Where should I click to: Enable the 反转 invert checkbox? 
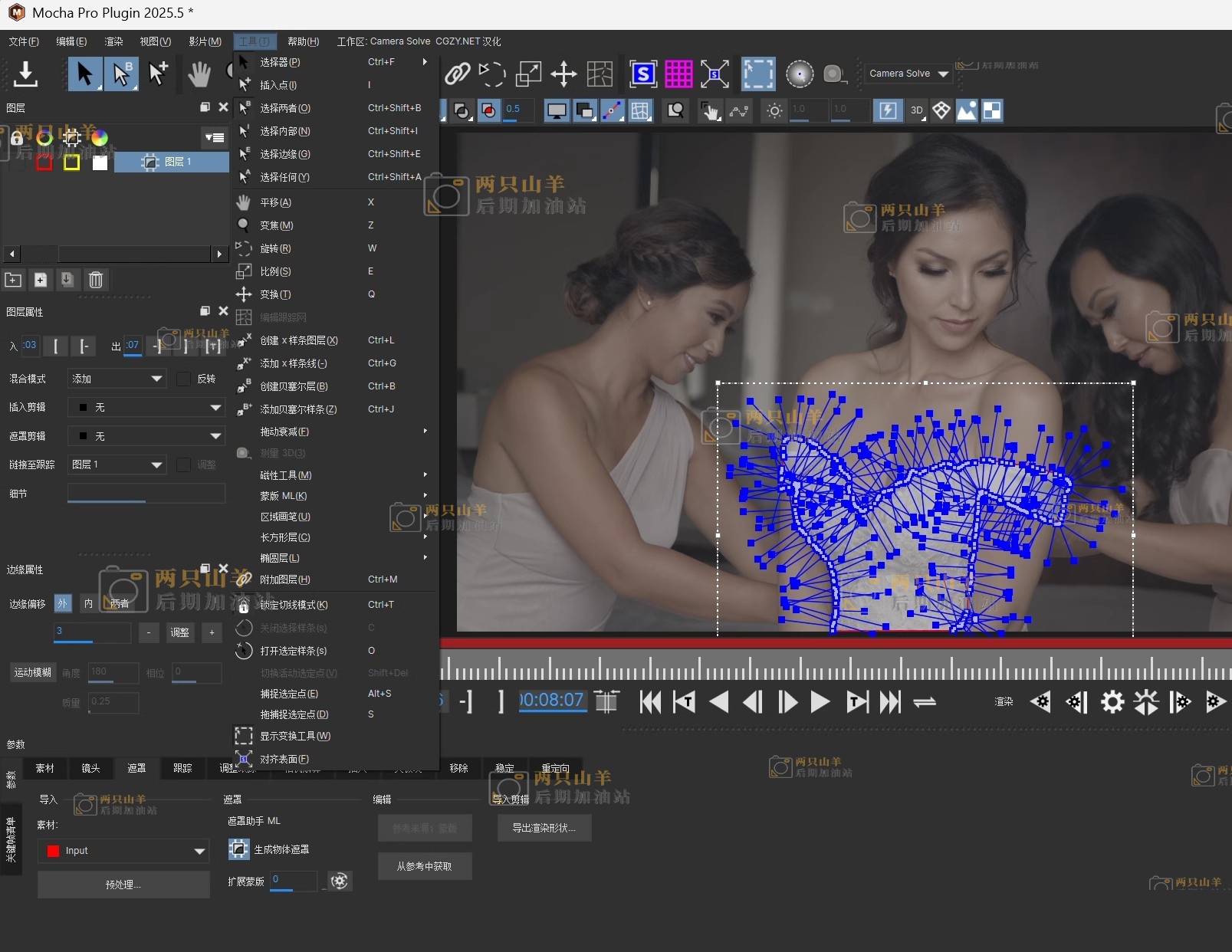pos(184,379)
